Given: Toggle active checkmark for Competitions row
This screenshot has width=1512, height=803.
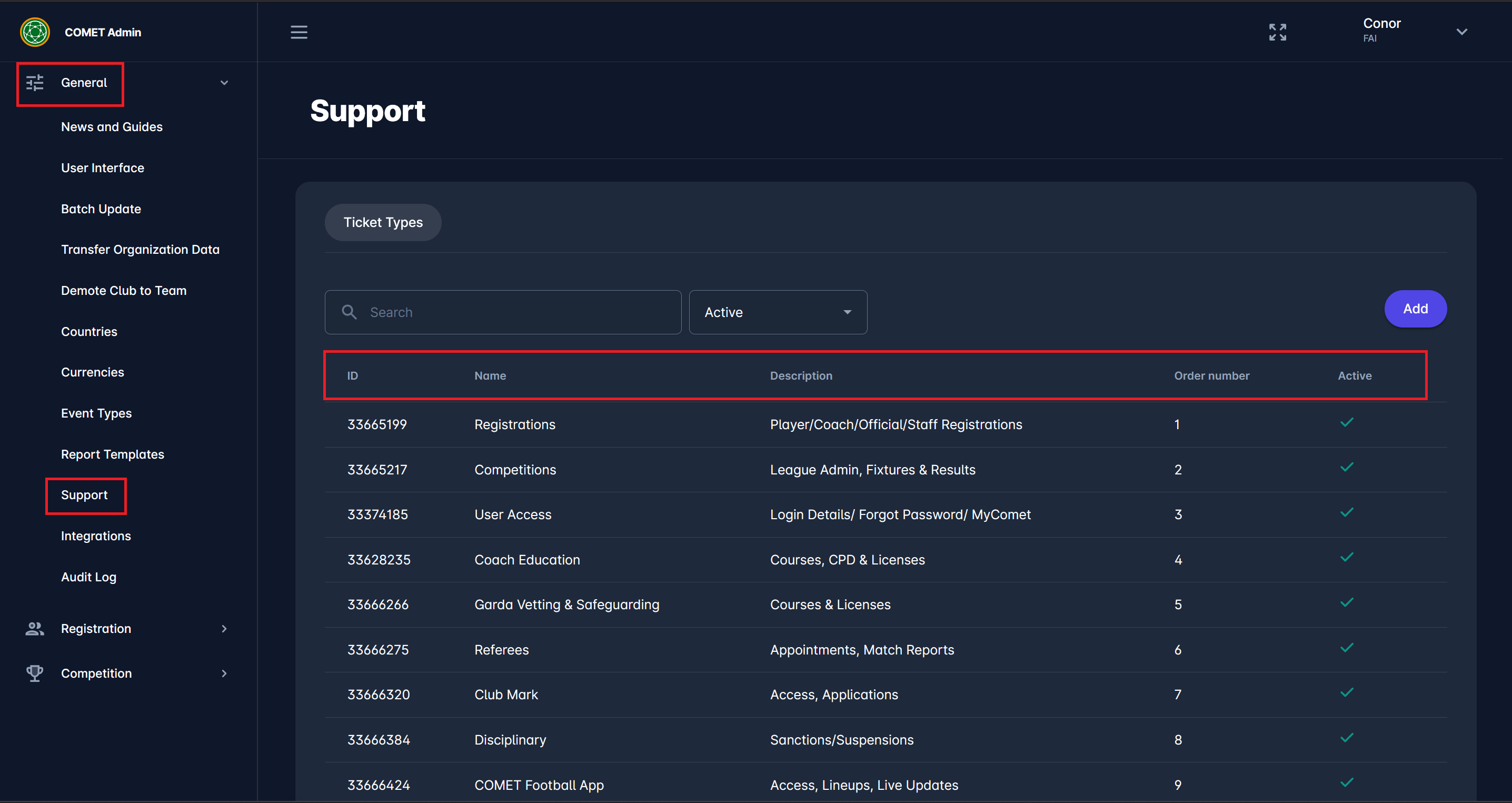Looking at the screenshot, I should click(1347, 468).
